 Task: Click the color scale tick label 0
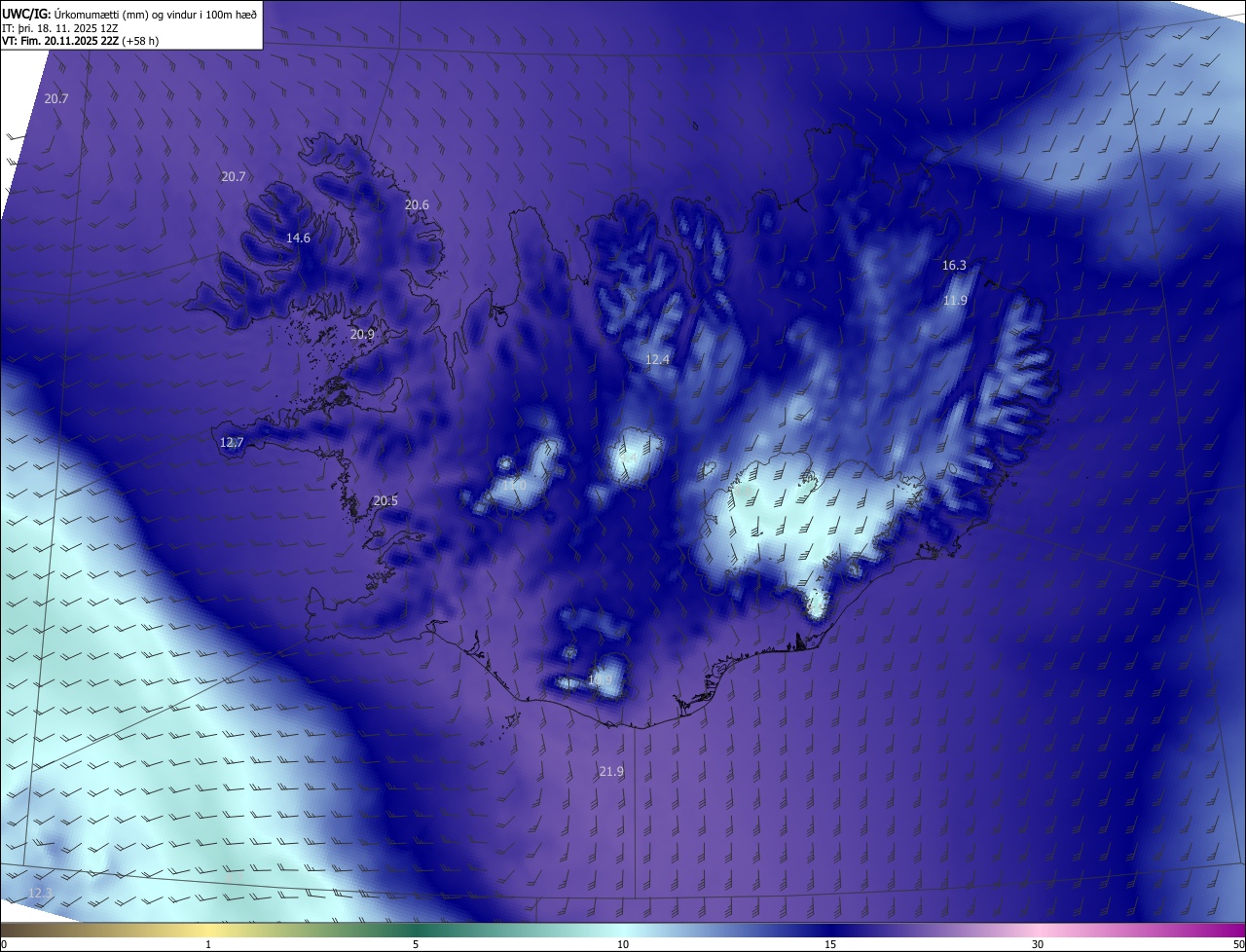coord(4,944)
